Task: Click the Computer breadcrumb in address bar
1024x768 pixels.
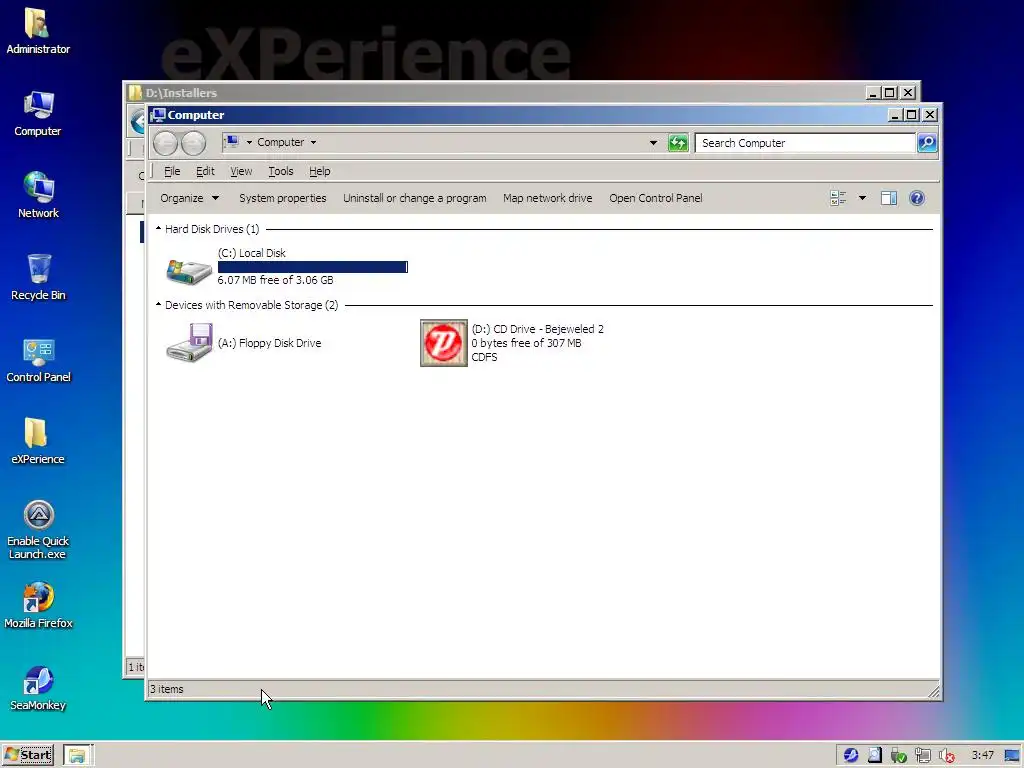Action: tap(280, 142)
